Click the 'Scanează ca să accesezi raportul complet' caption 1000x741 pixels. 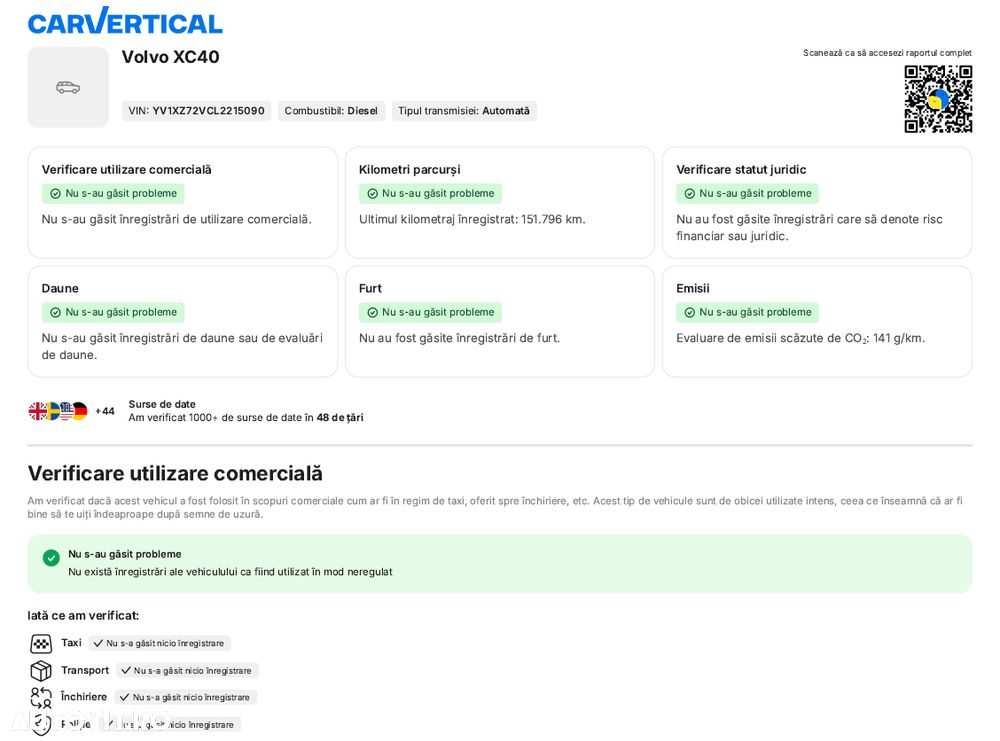click(887, 53)
